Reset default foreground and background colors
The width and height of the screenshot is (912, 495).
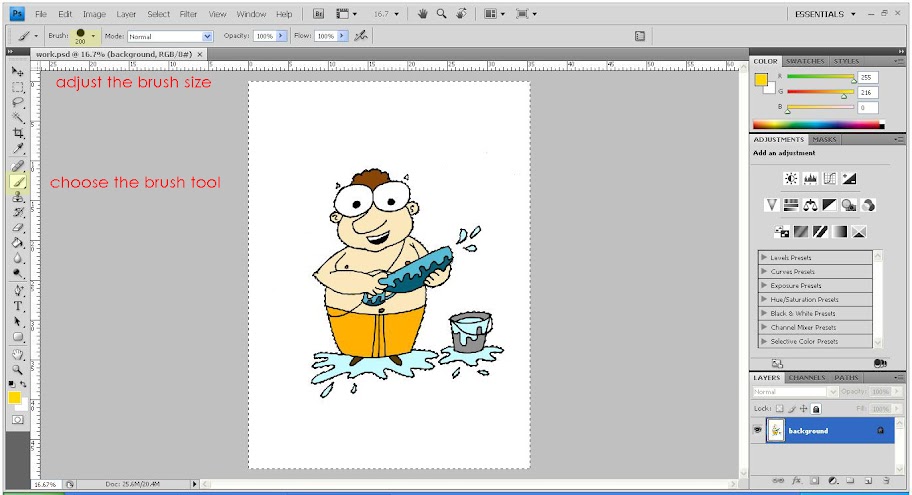tap(12, 384)
